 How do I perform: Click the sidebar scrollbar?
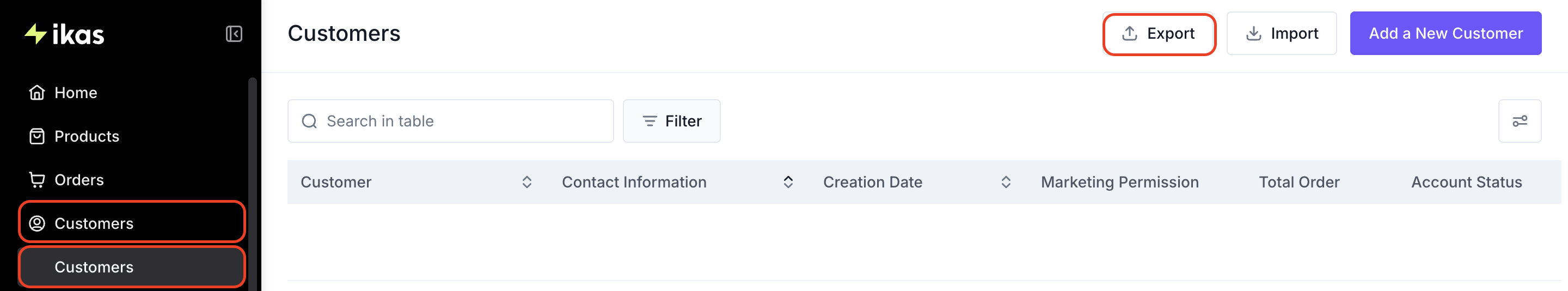click(253, 183)
